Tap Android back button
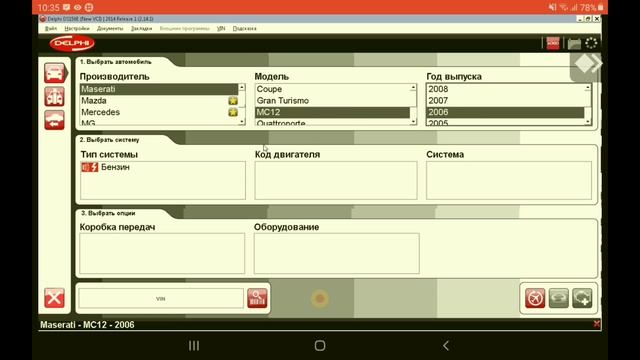The width and height of the screenshot is (640, 360). point(446,346)
